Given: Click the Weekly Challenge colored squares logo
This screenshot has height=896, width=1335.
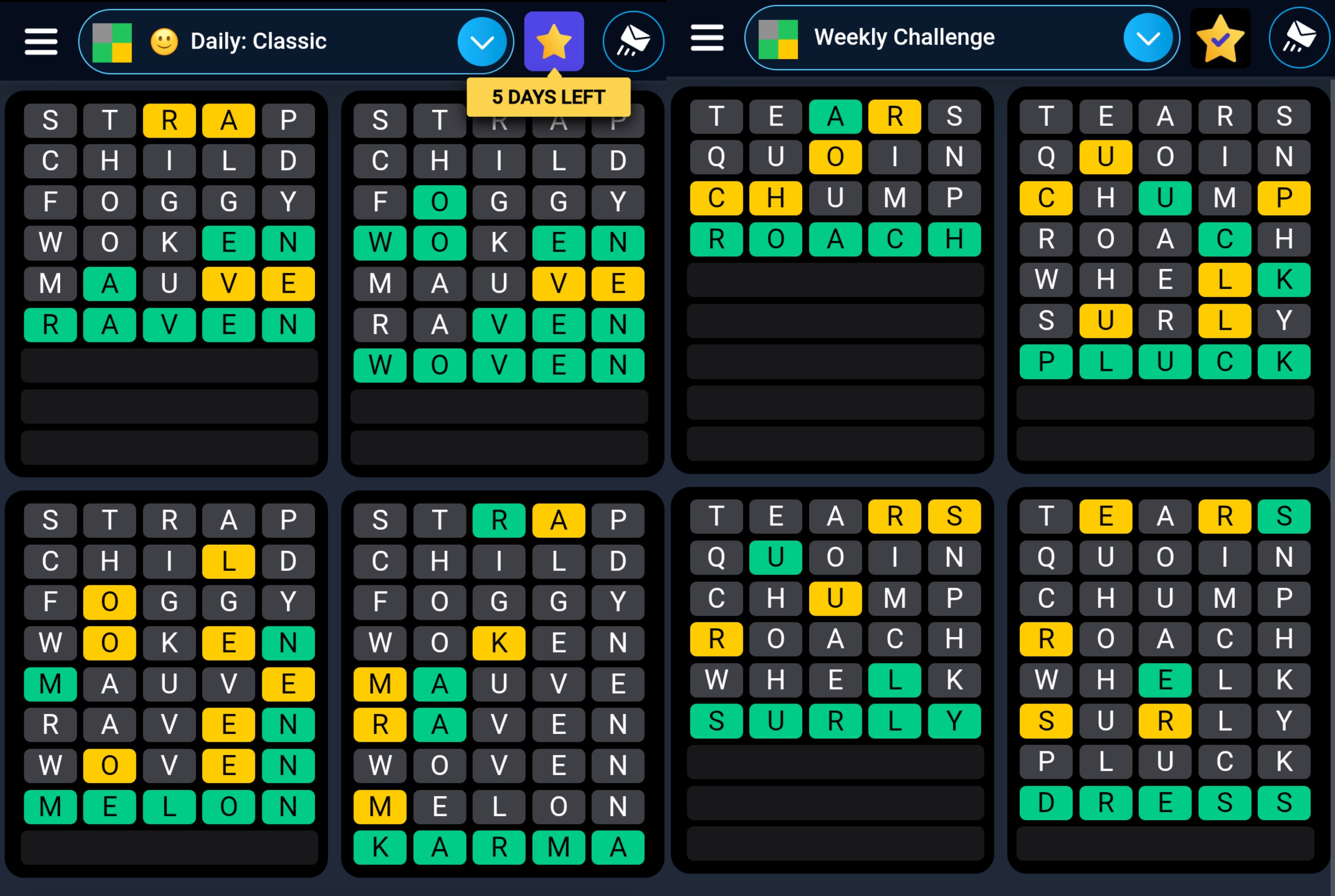Looking at the screenshot, I should [778, 39].
